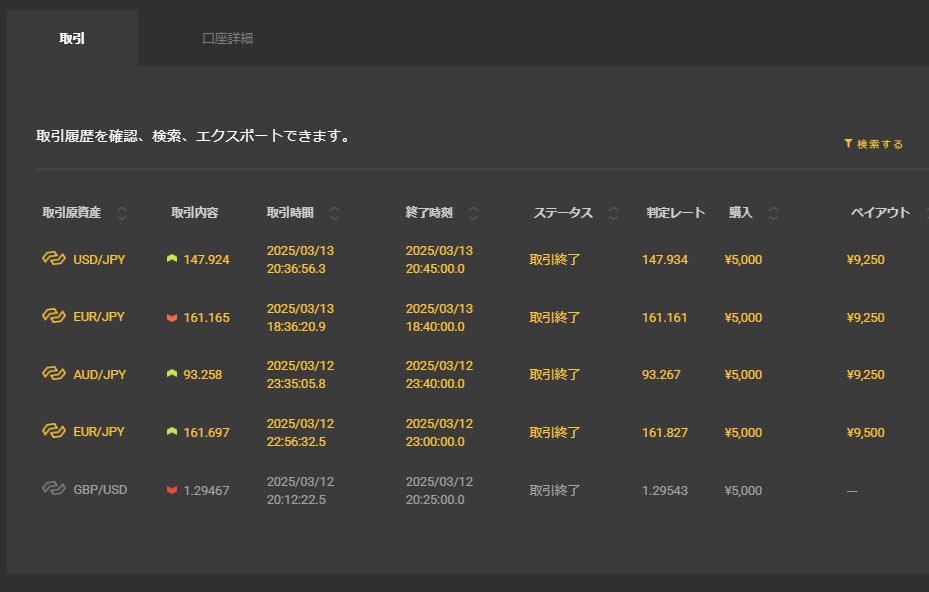Click the funnel icon beside 検索する
The image size is (929, 592).
pos(848,143)
